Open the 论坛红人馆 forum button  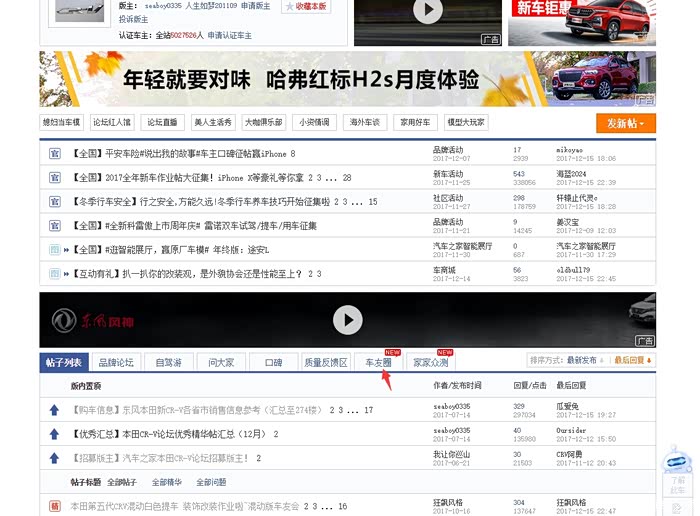tap(113, 123)
